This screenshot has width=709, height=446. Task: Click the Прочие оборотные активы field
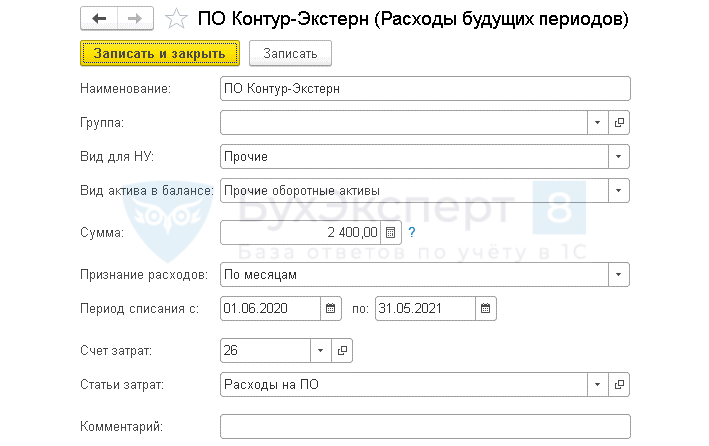click(414, 190)
